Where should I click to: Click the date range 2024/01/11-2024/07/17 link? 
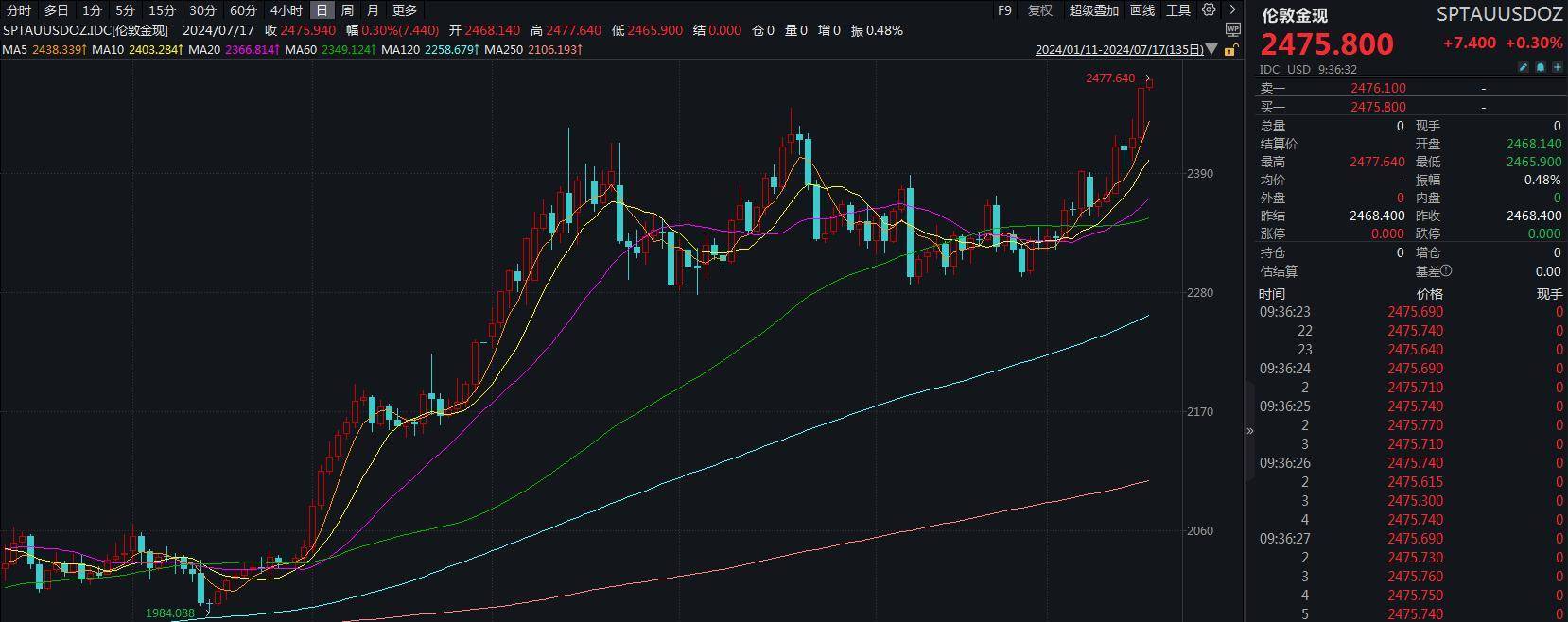(1120, 50)
